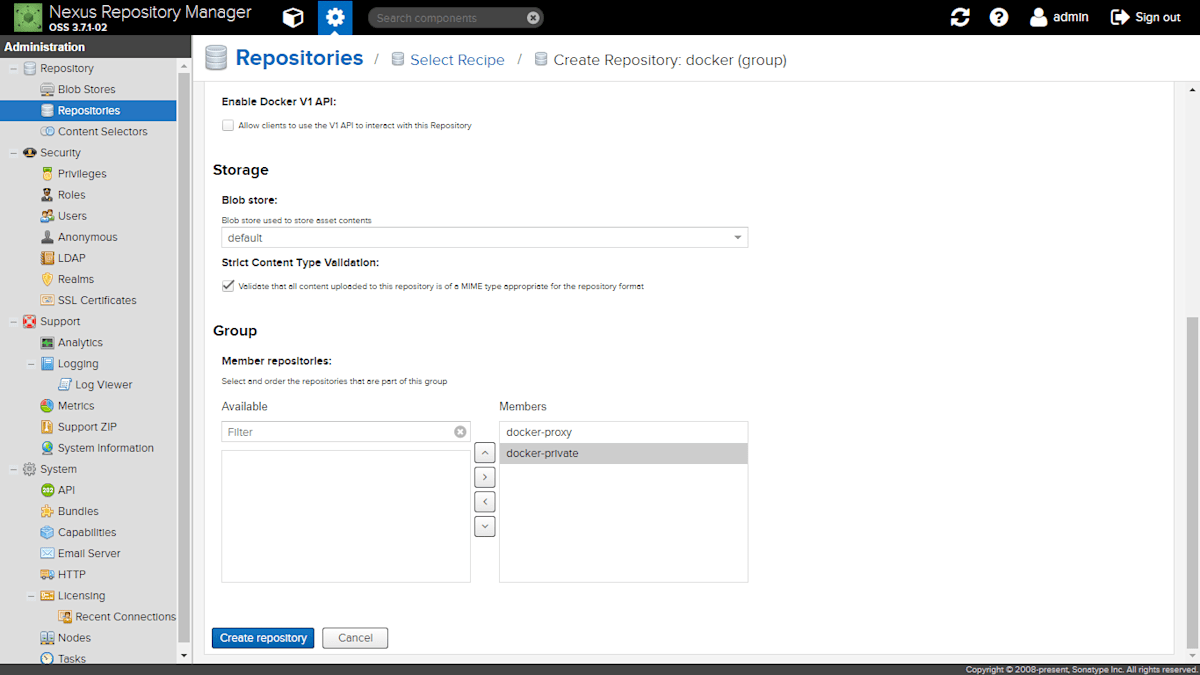Collapse the Security tree node
The image size is (1200, 675).
point(13,152)
